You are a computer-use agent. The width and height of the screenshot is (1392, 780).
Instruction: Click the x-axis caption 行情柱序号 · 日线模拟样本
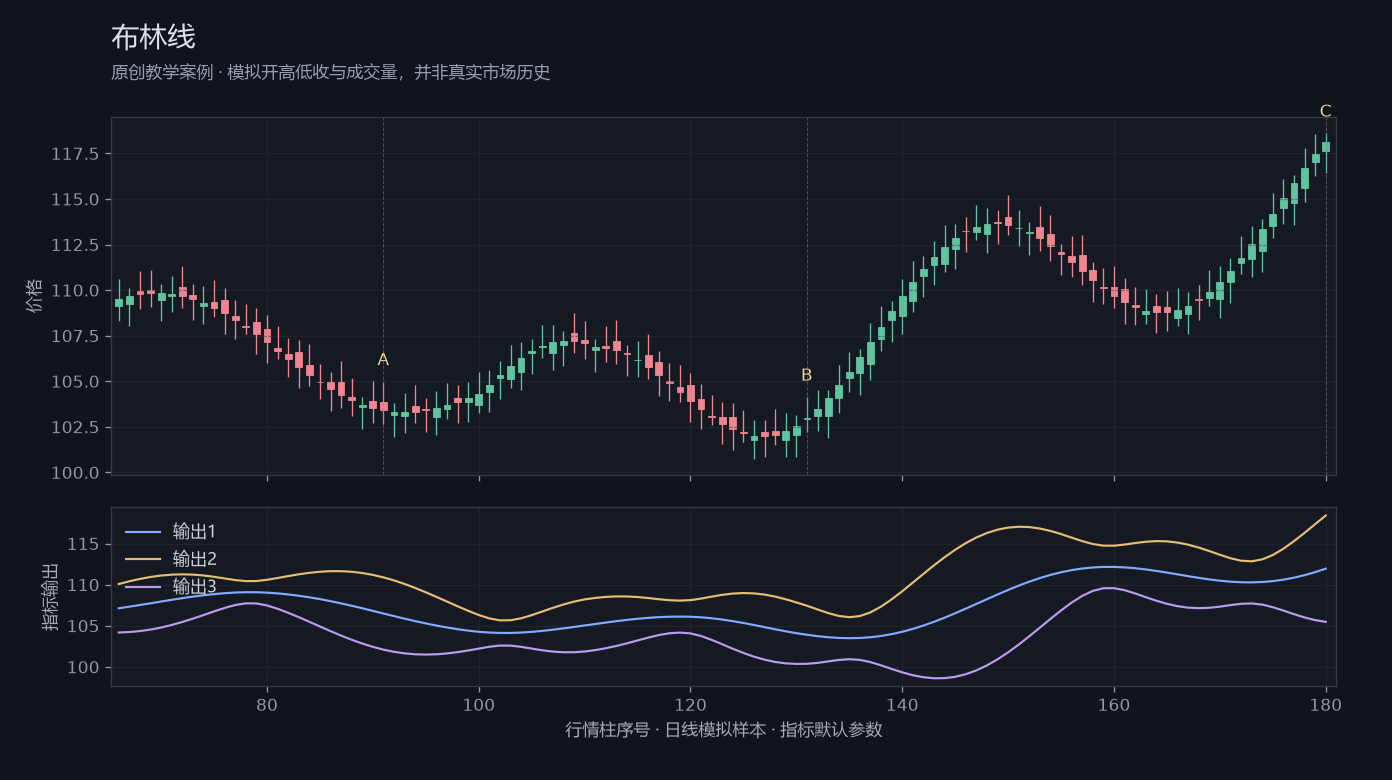[x=666, y=730]
